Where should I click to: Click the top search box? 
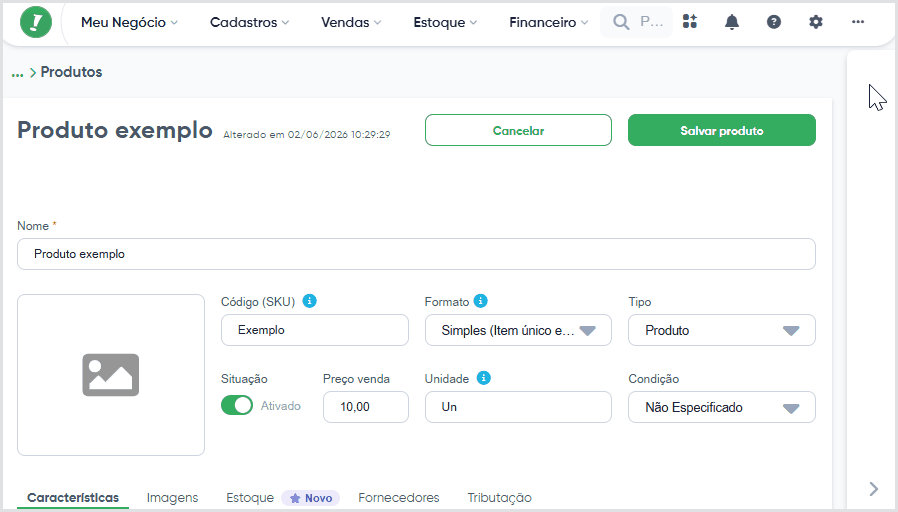pos(636,22)
